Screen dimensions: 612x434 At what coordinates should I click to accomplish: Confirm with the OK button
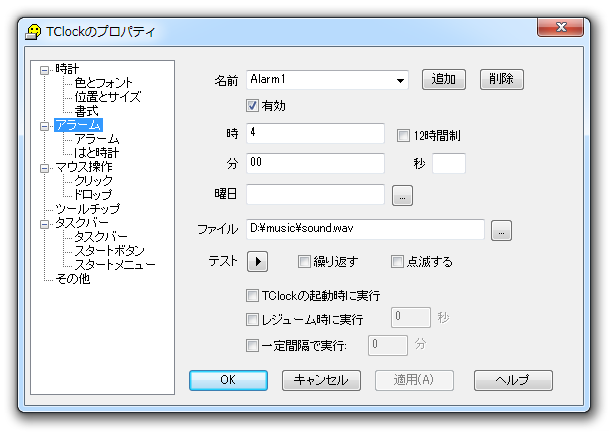pyautogui.click(x=228, y=381)
